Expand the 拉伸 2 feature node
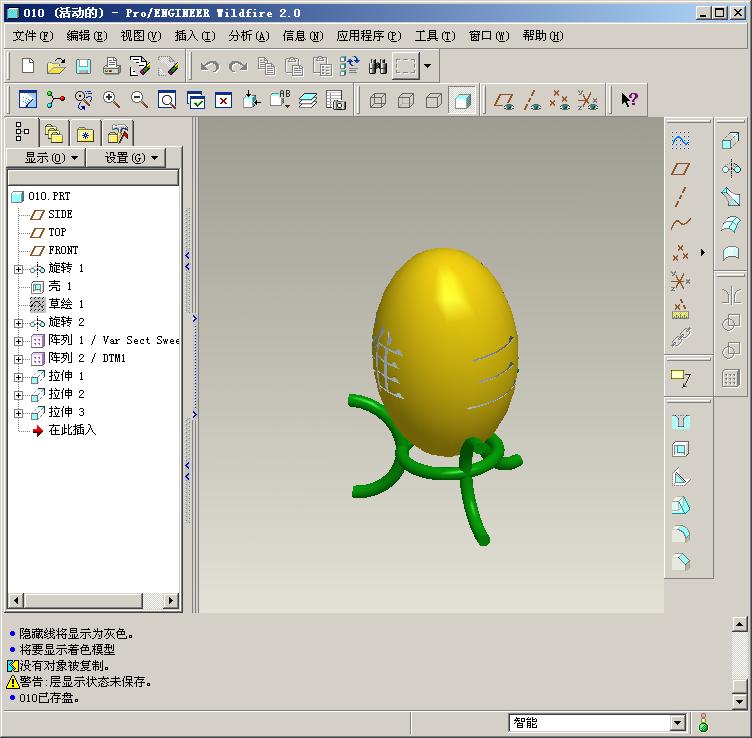This screenshot has height=738, width=752. pyautogui.click(x=18, y=395)
